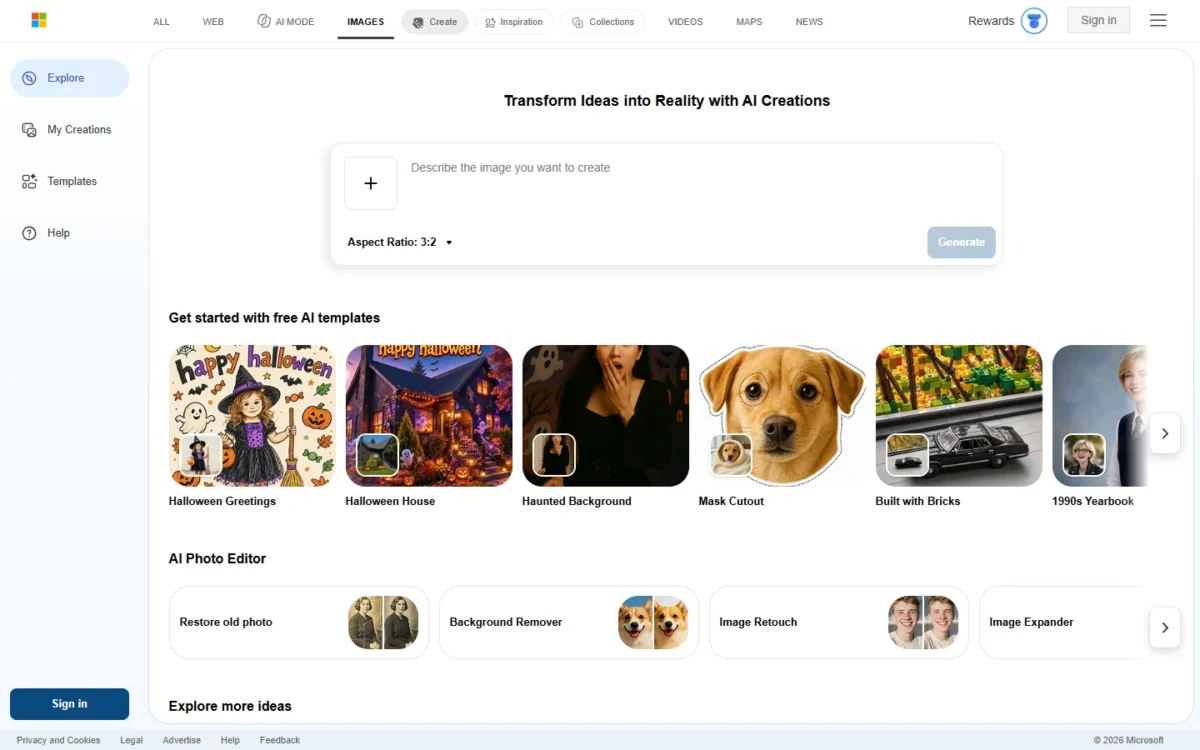Show next AI Photo Editor tools arrow

(1165, 628)
